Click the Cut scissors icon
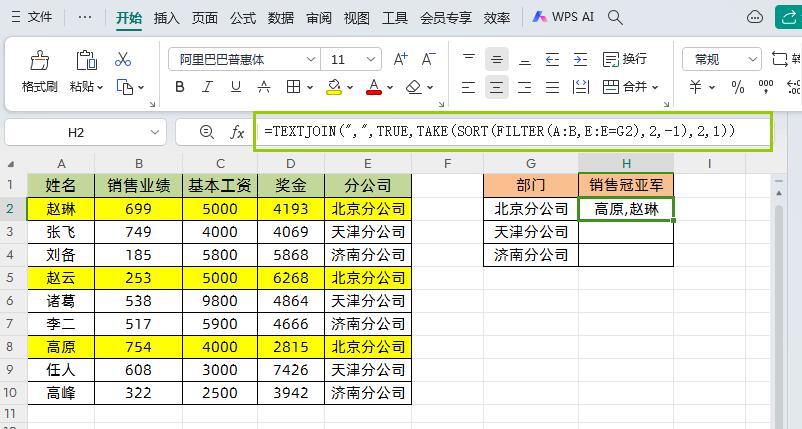The image size is (802, 429). pyautogui.click(x=123, y=59)
